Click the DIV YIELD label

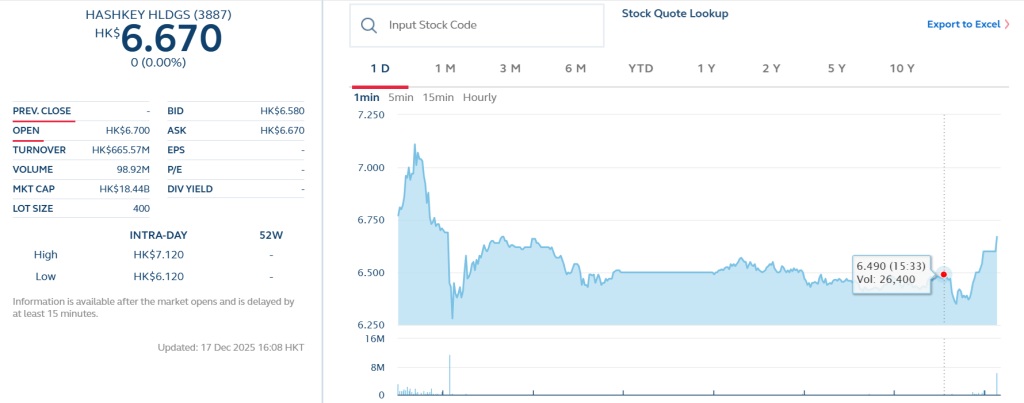(x=190, y=189)
